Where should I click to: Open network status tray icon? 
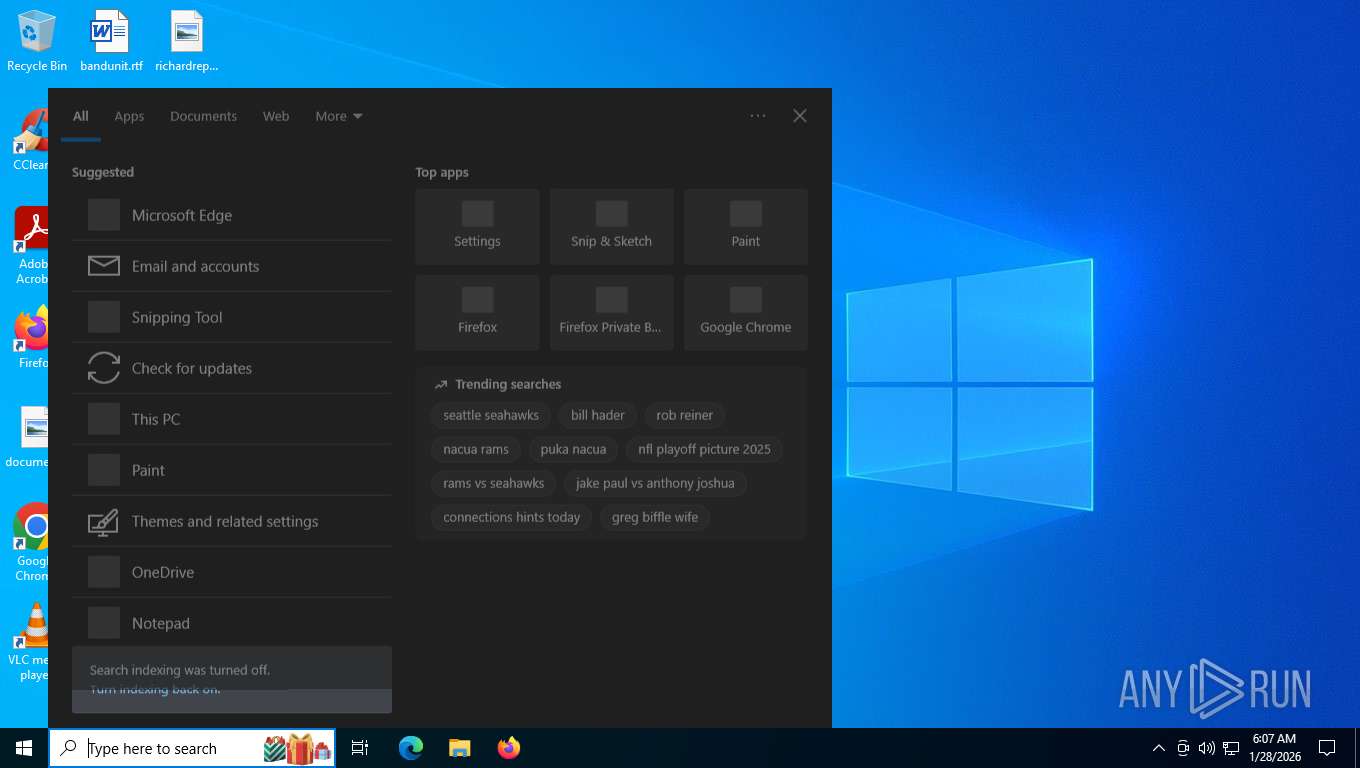pyautogui.click(x=1231, y=748)
